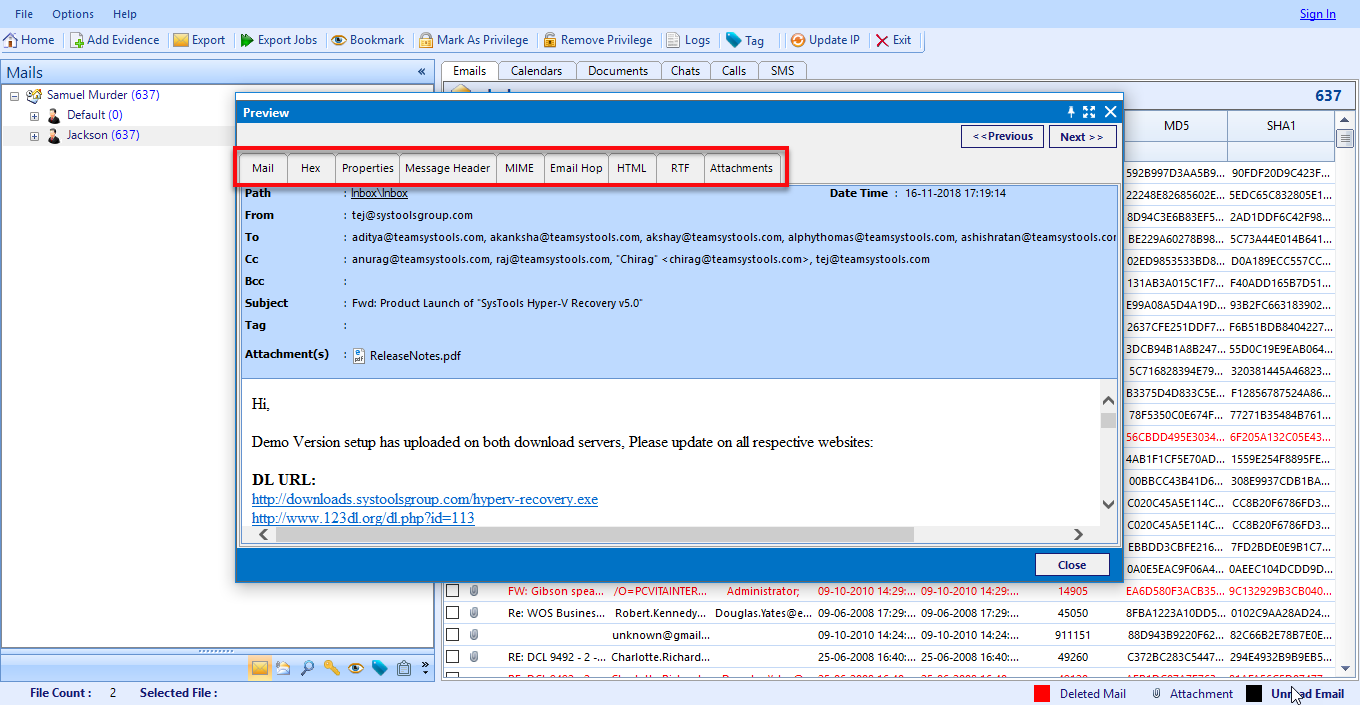This screenshot has height=705, width=1360.
Task: Check the unknown@gmail row checkbox
Action: click(452, 635)
